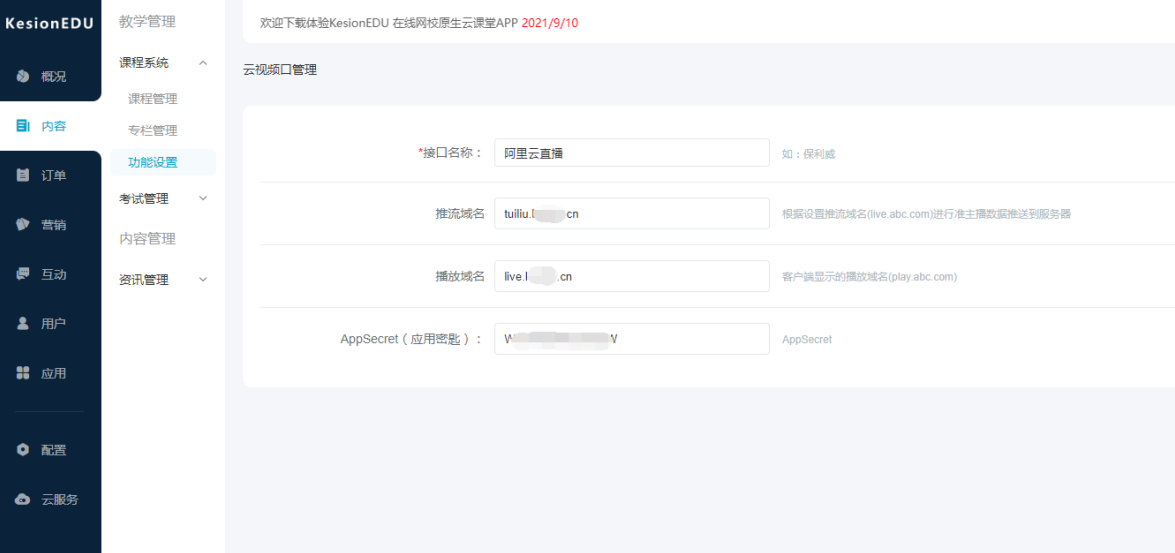Expand the 资讯管理 section chevron
Viewport: 1175px width, 553px height.
pos(203,280)
